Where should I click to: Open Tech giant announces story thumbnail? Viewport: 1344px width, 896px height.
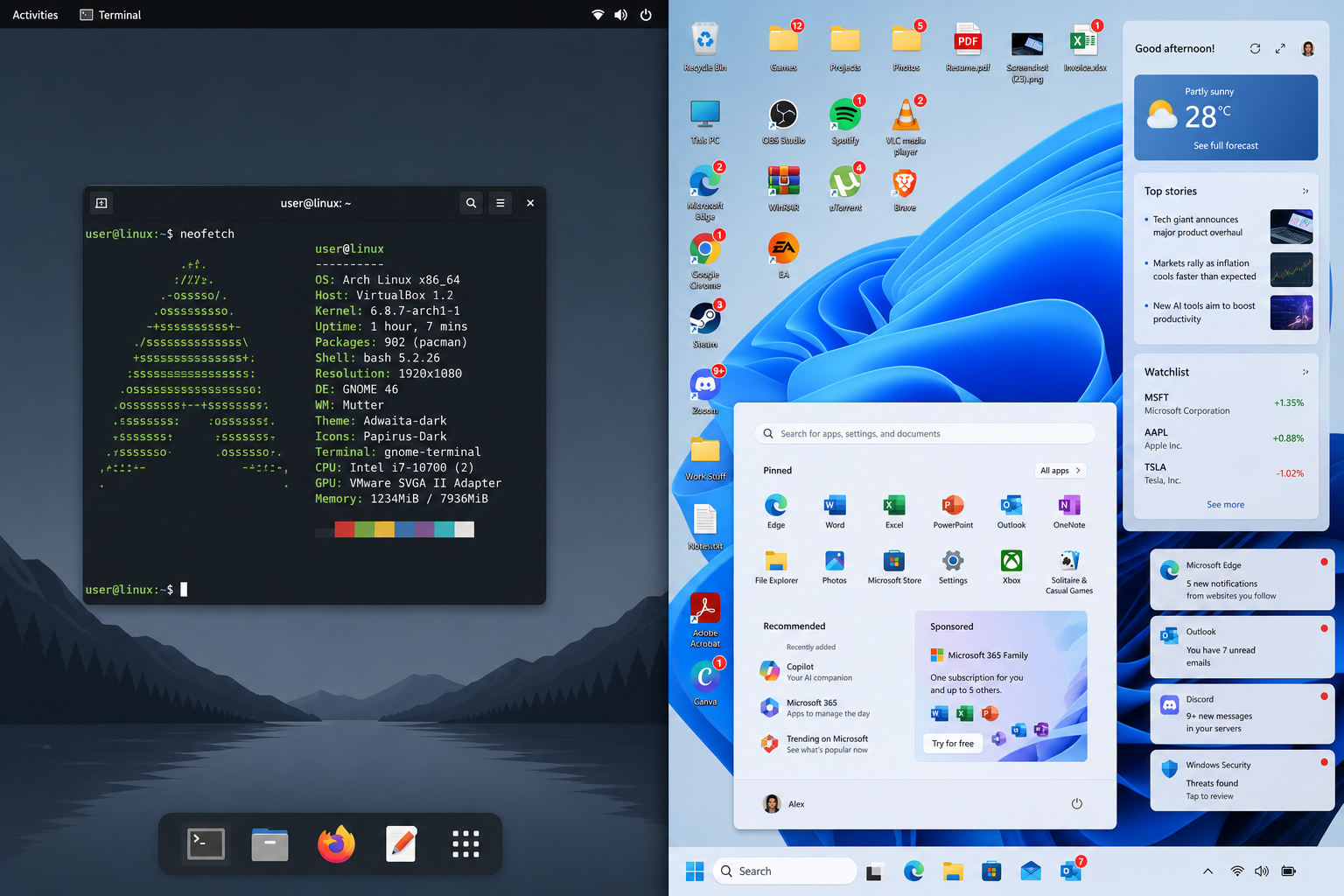pos(1291,227)
